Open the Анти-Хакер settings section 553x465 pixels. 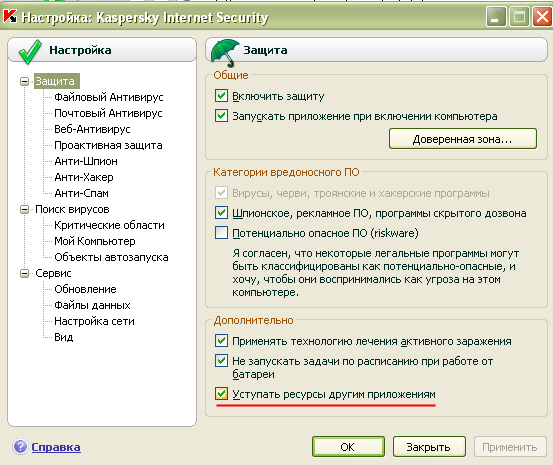pos(84,177)
